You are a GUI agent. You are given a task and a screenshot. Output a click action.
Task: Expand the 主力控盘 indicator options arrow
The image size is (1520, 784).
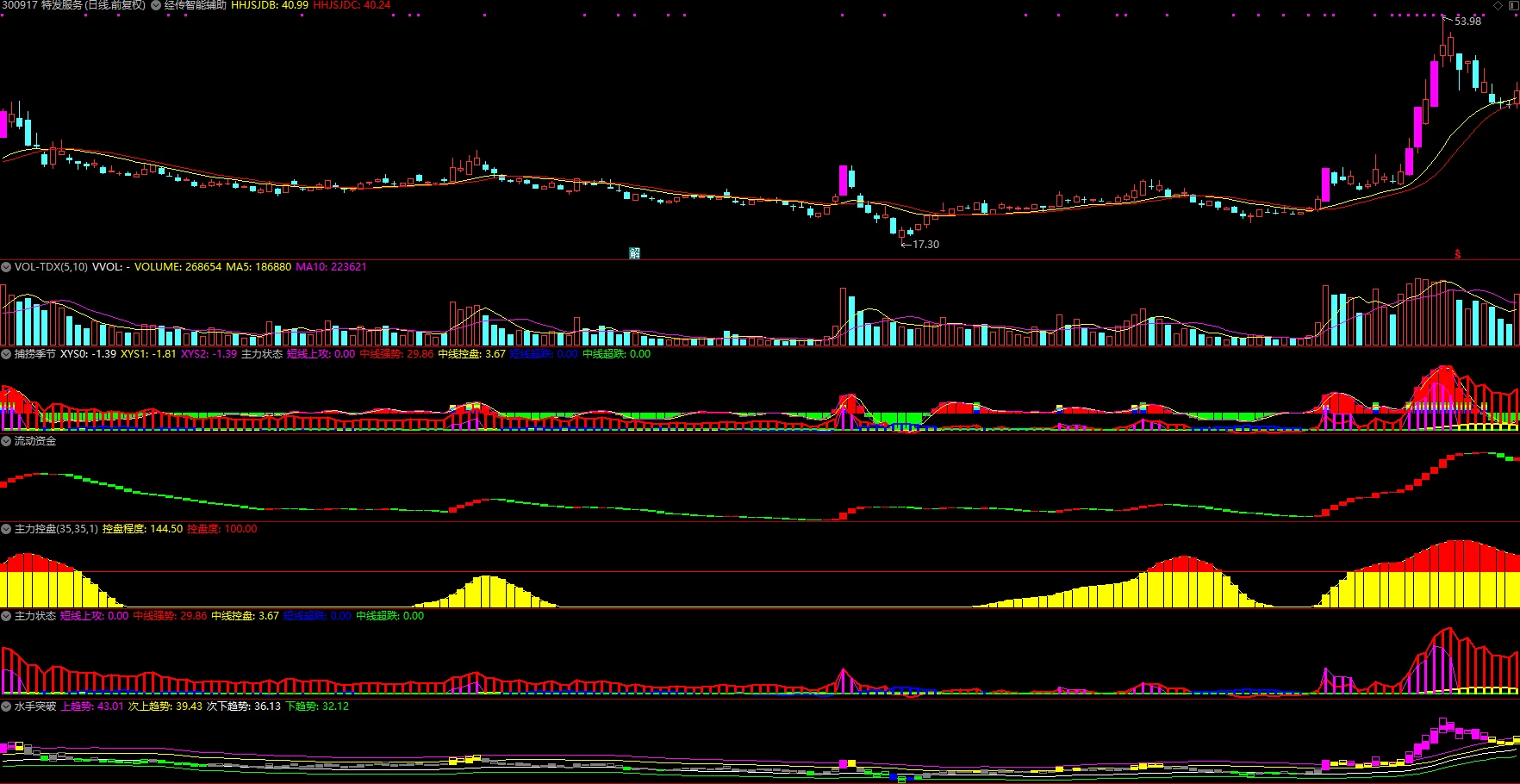pyautogui.click(x=6, y=529)
